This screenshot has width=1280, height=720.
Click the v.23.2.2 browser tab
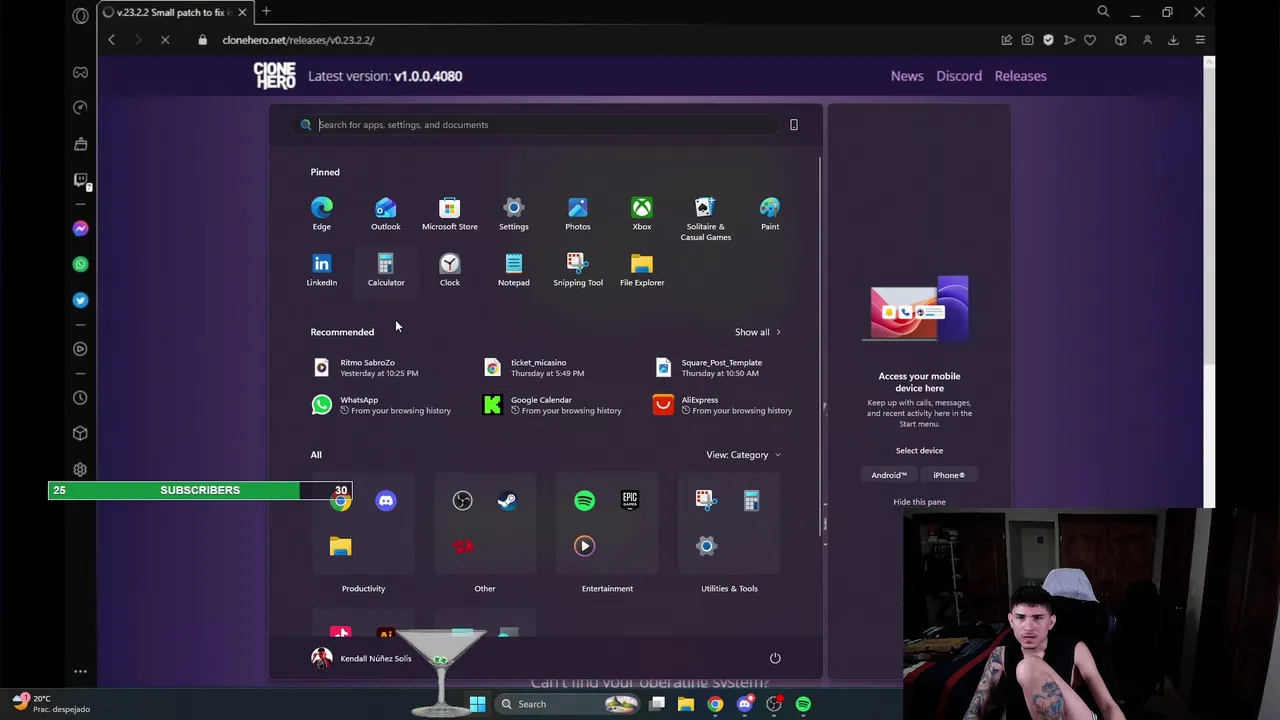pos(172,12)
